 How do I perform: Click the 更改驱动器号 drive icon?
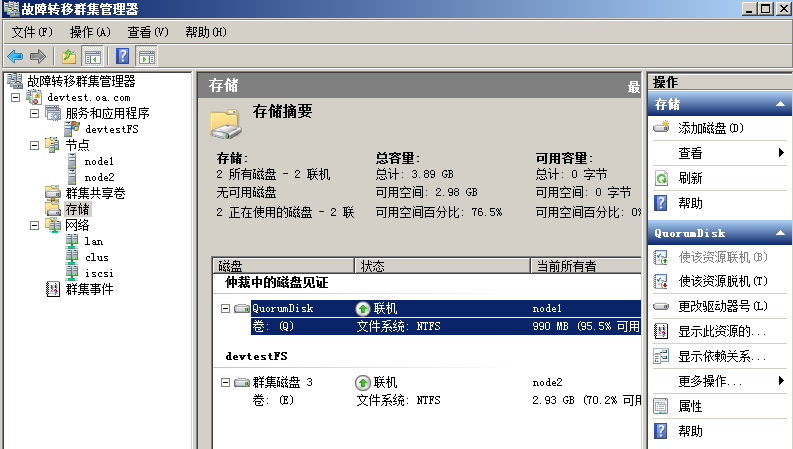coord(661,306)
